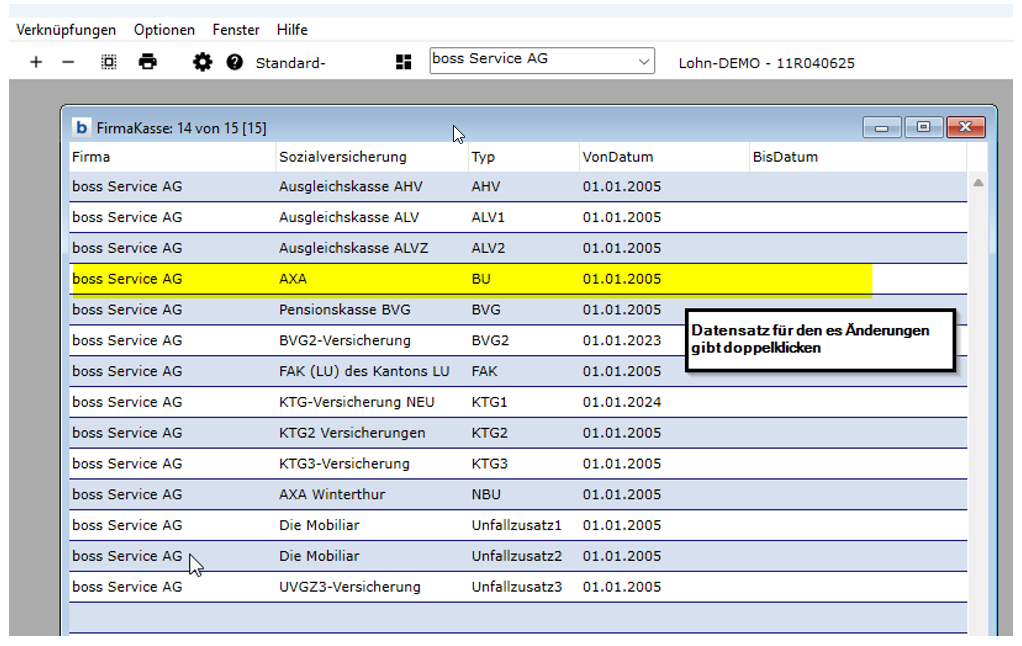Sort by the Sozialversicherung column header

343,157
